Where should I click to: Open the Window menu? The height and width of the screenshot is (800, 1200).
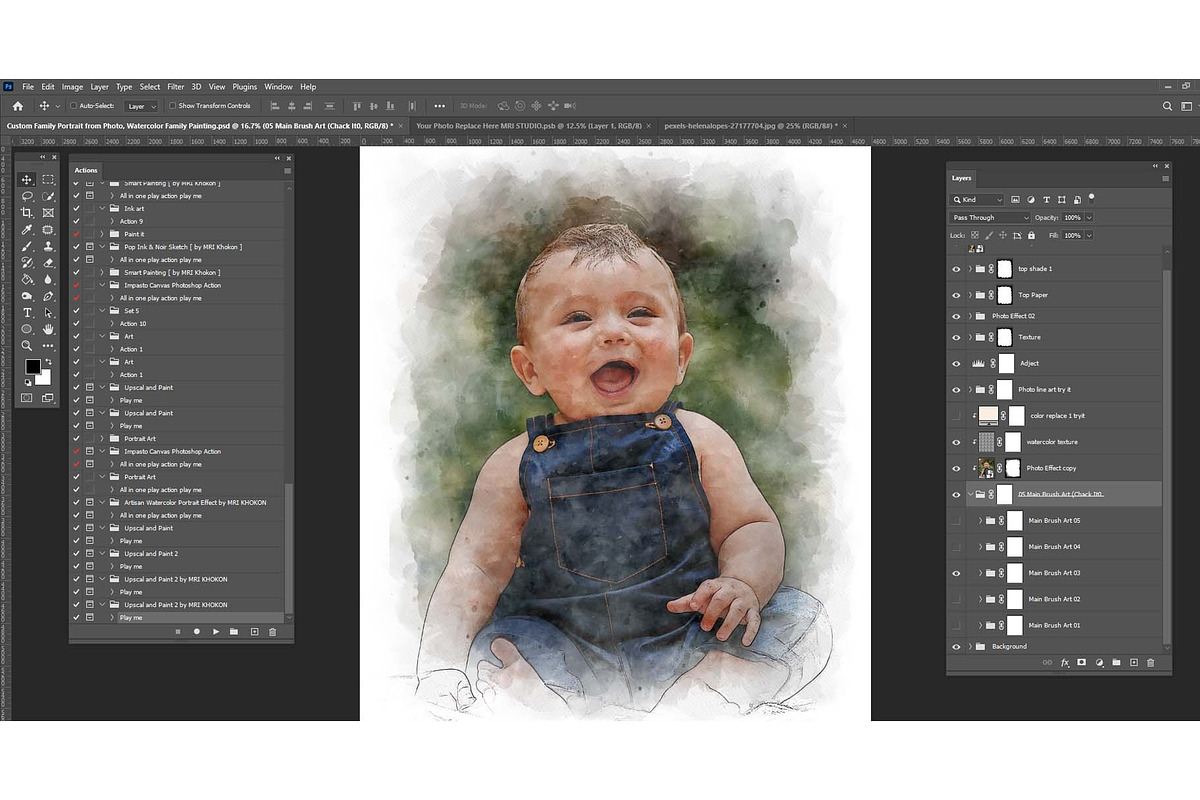278,87
